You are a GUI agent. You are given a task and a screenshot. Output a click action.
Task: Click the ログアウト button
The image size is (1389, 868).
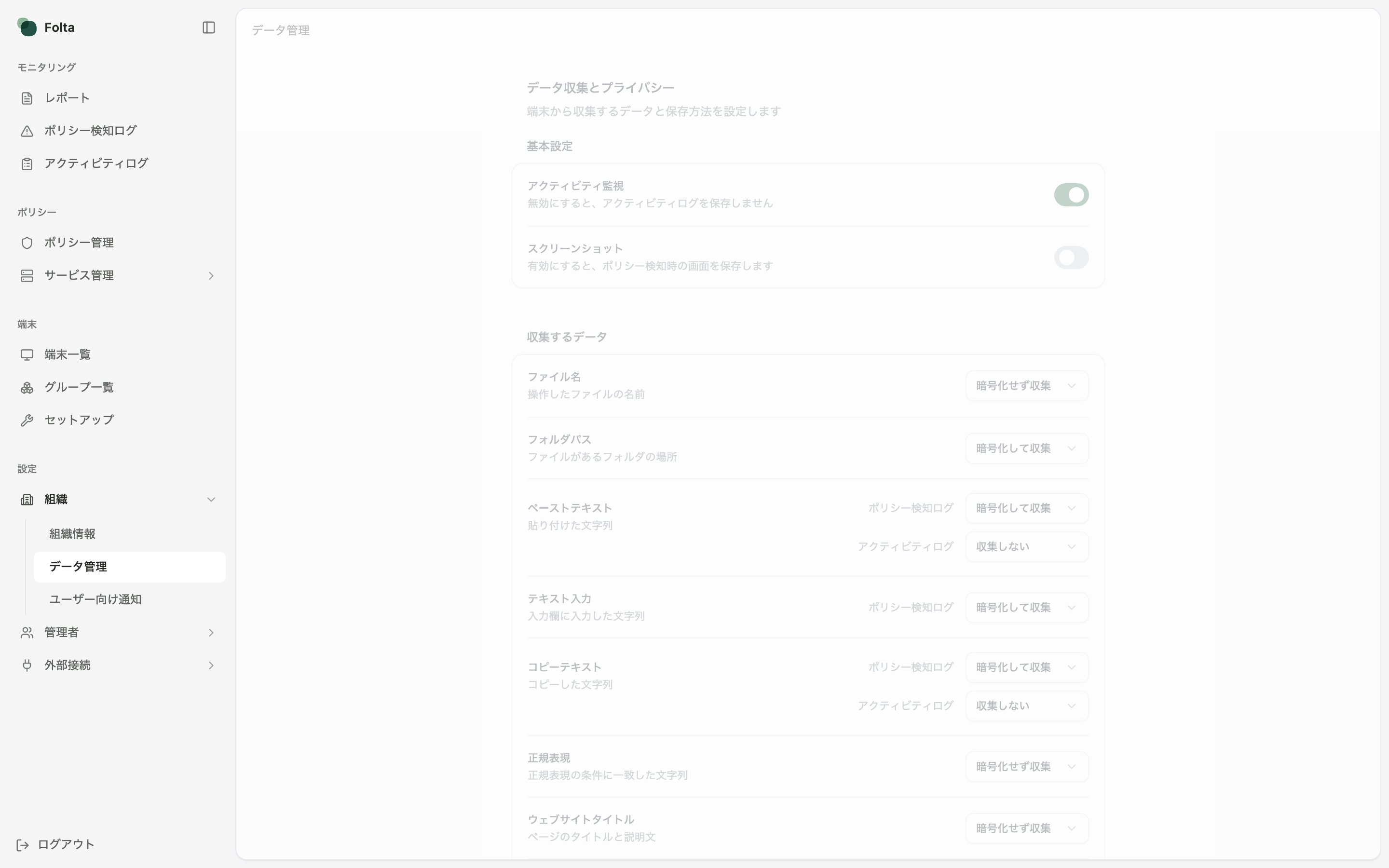pos(55,844)
